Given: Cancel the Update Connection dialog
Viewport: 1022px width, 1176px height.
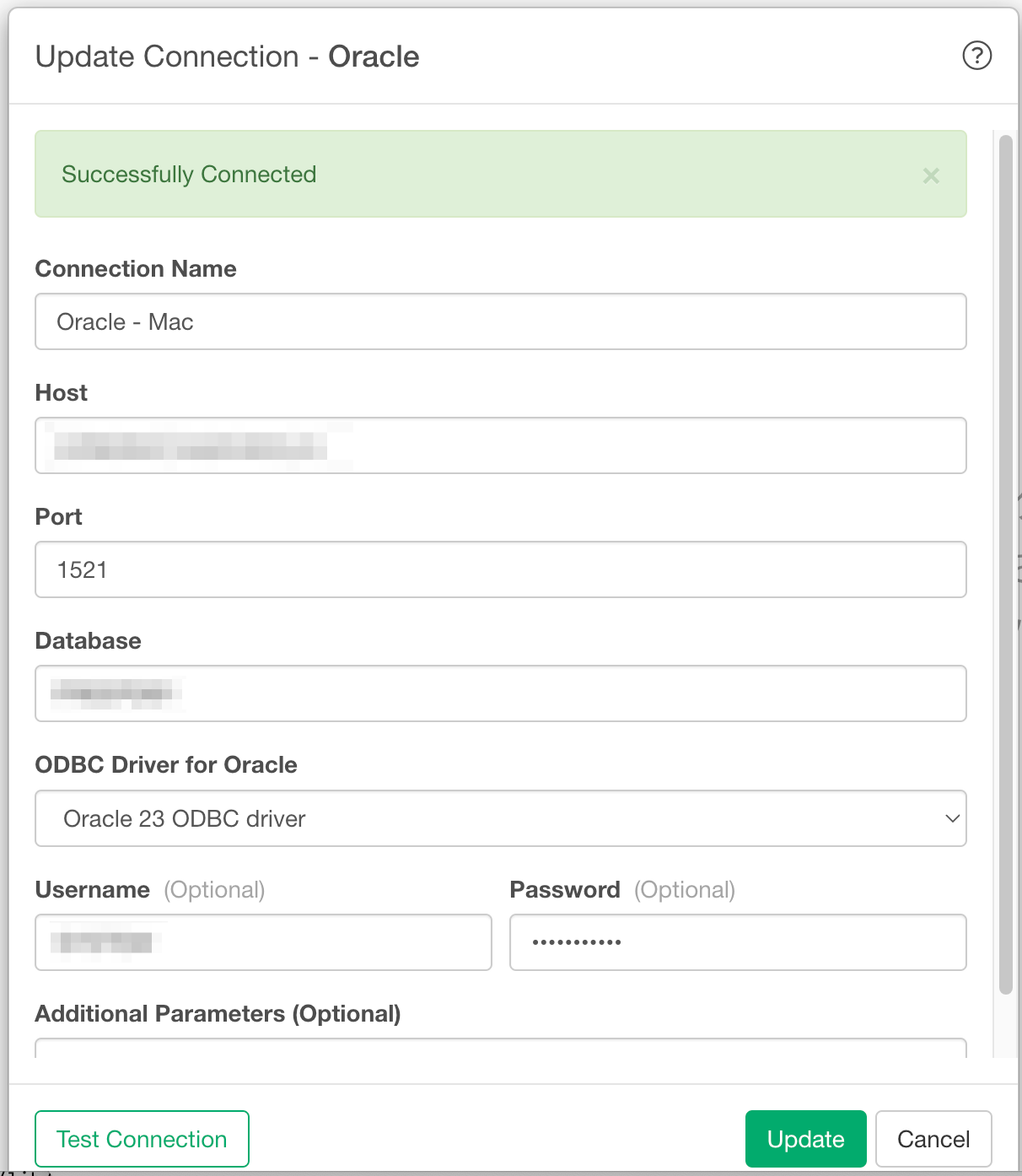Looking at the screenshot, I should pos(933,1139).
